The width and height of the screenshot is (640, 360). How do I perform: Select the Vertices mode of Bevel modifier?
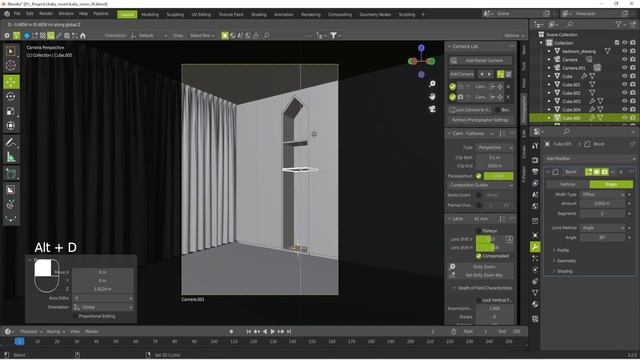pyautogui.click(x=568, y=184)
